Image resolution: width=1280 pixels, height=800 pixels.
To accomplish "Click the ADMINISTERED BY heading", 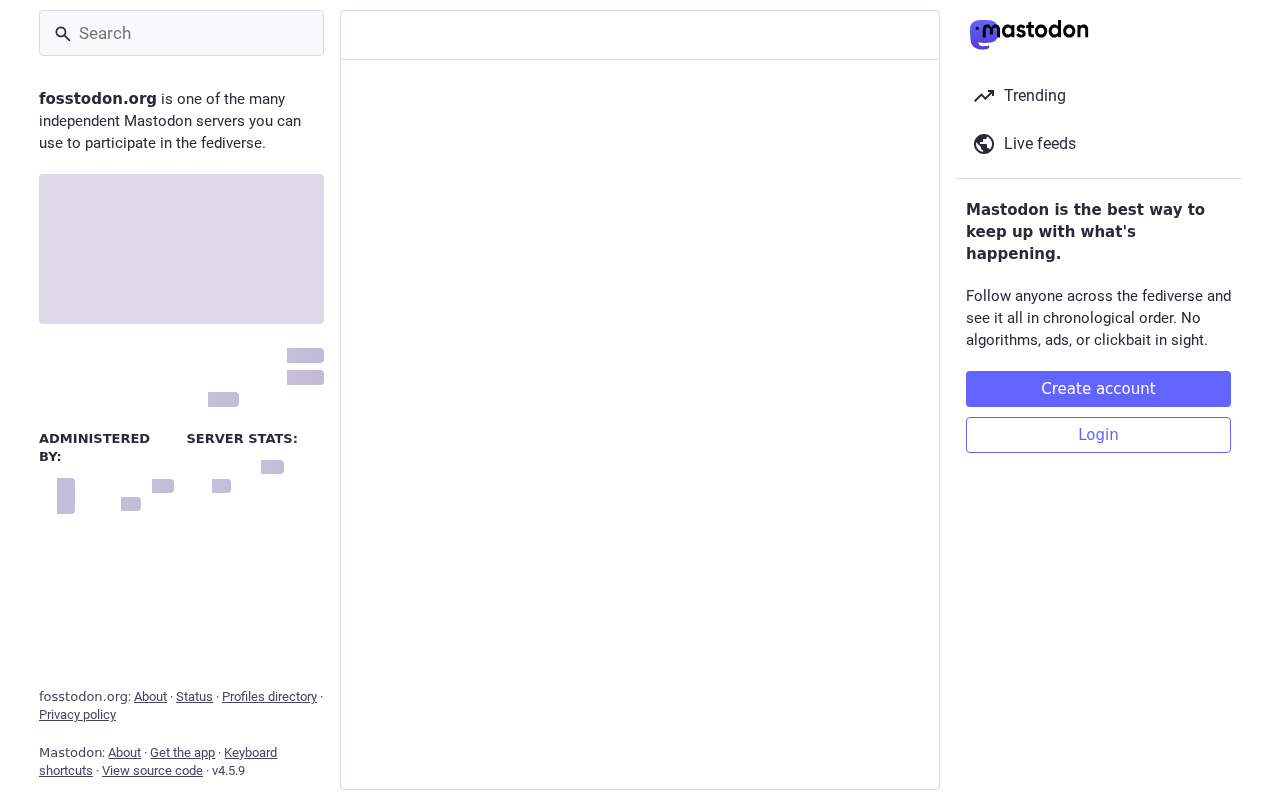I will pos(94,447).
